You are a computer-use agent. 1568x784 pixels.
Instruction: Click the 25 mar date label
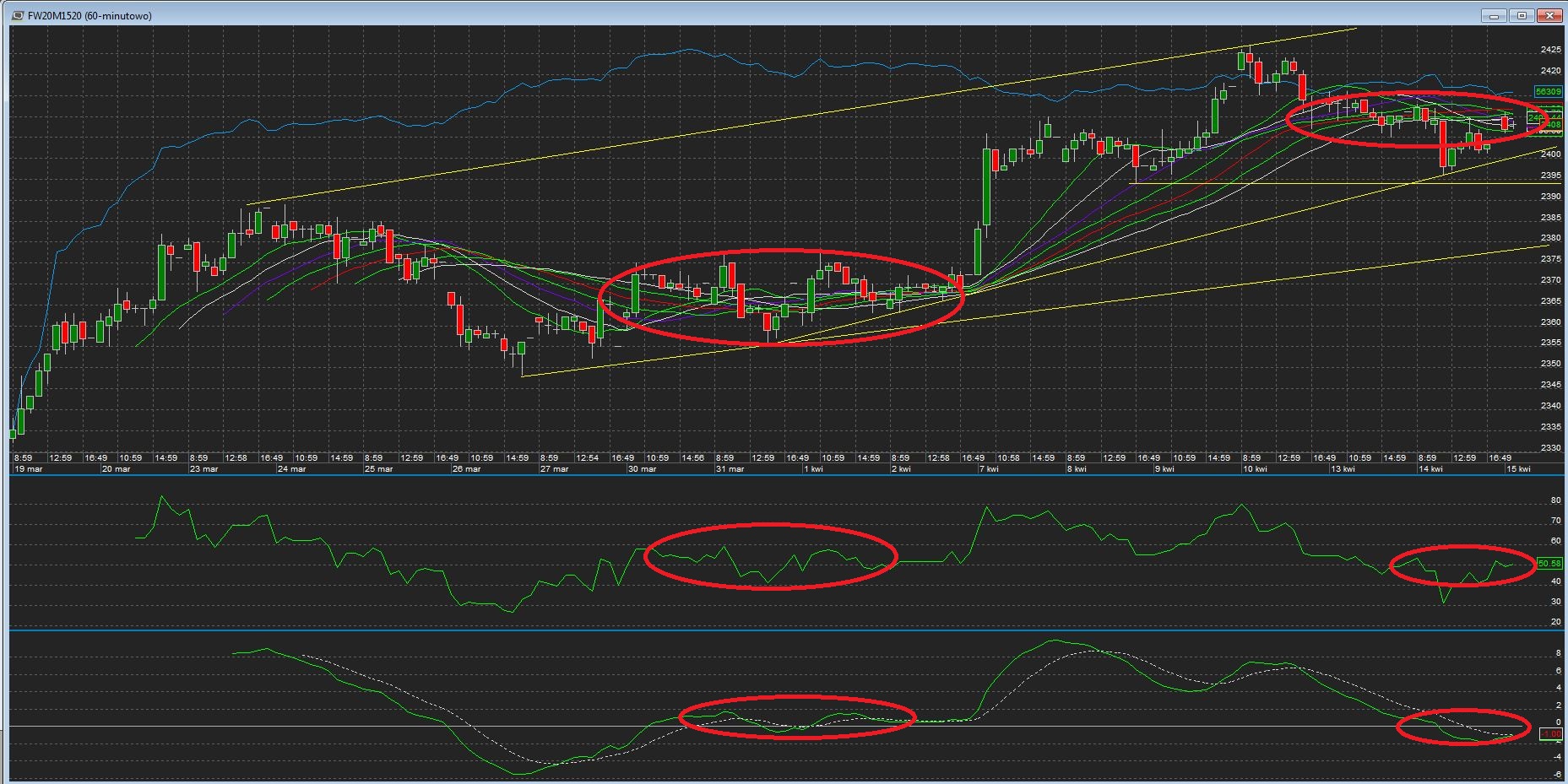pyautogui.click(x=378, y=469)
